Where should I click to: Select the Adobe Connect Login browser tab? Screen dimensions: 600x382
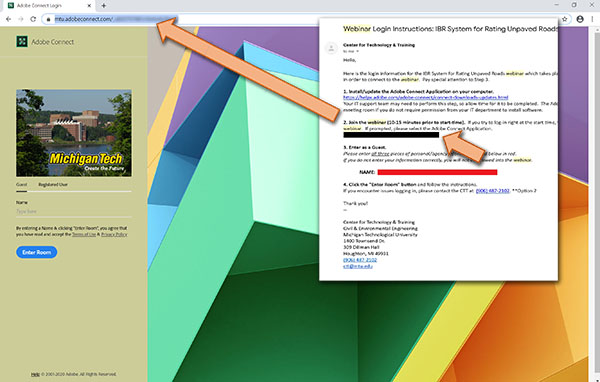point(49,6)
